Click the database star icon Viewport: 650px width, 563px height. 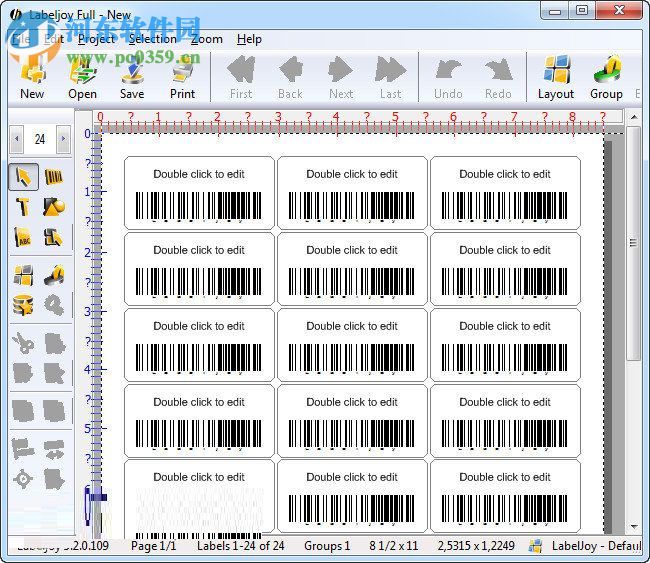23,306
